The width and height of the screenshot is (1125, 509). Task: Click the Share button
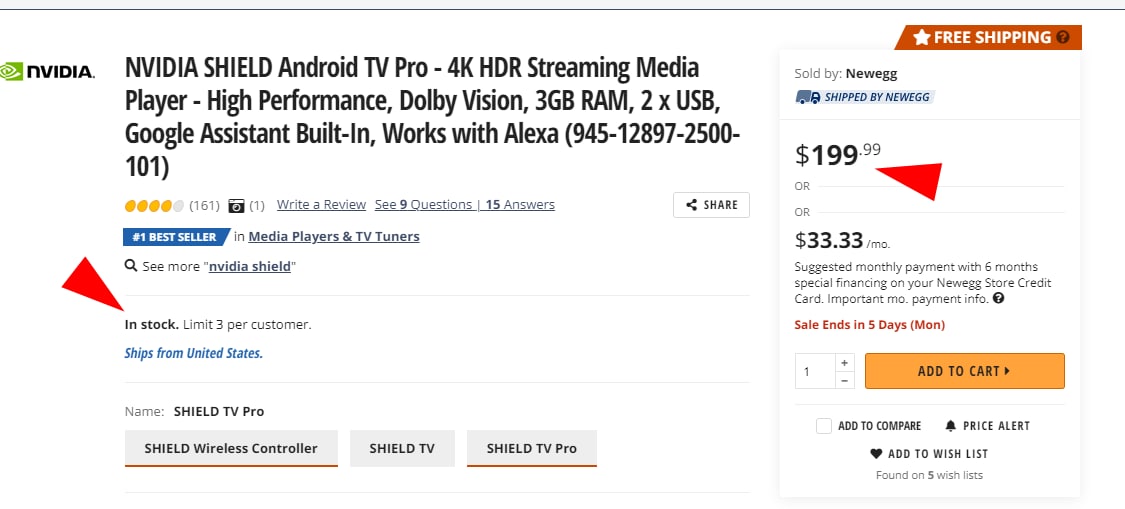(711, 205)
